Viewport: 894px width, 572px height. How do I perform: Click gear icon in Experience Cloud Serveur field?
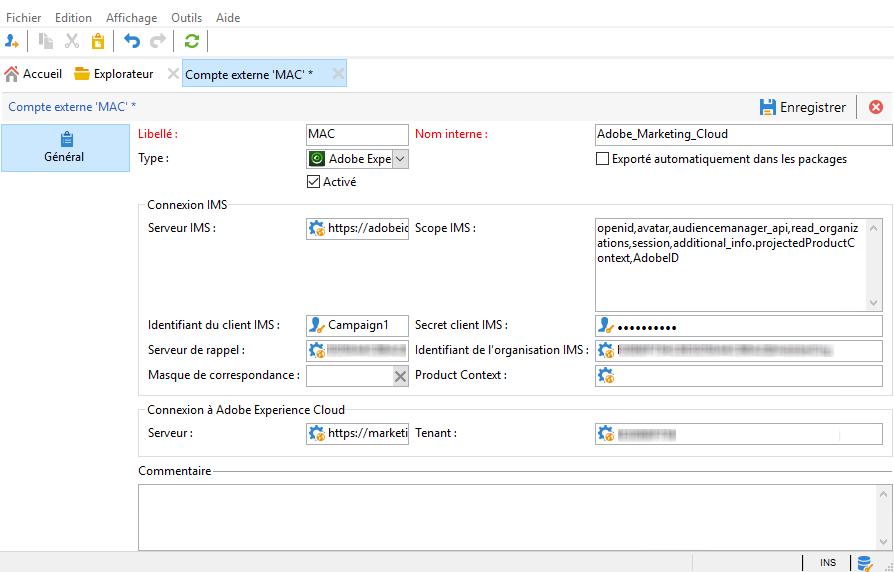tap(317, 434)
